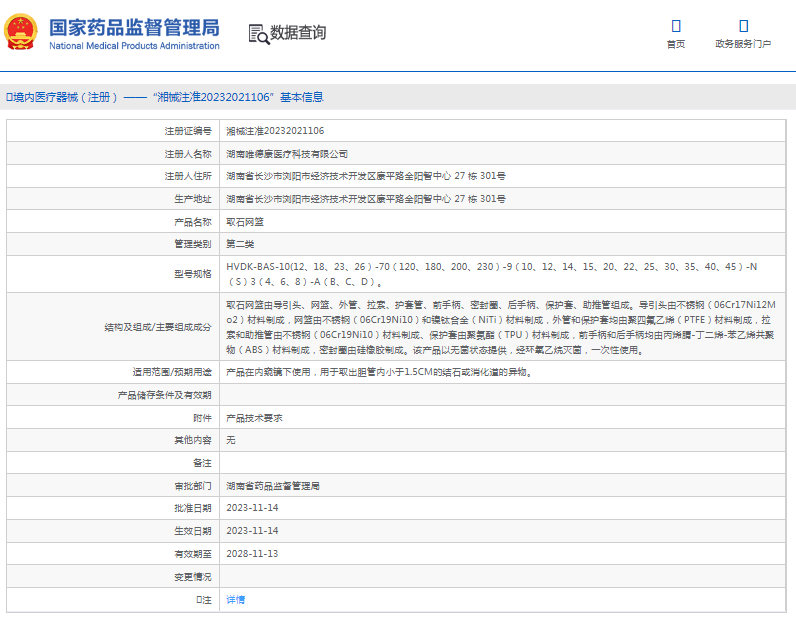This screenshot has height=619, width=796.
Task: Click the 产品技术要求 attachment cell
Action: pyautogui.click(x=254, y=418)
